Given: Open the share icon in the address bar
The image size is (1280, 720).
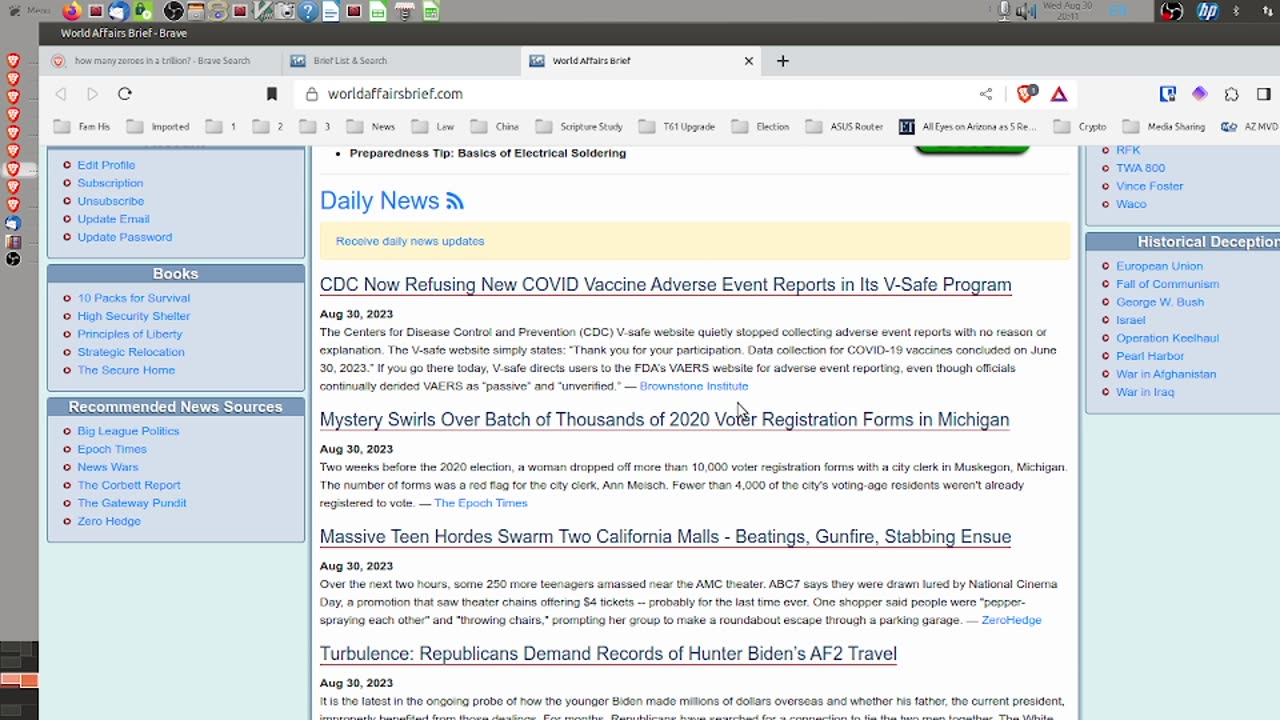Looking at the screenshot, I should [x=986, y=94].
